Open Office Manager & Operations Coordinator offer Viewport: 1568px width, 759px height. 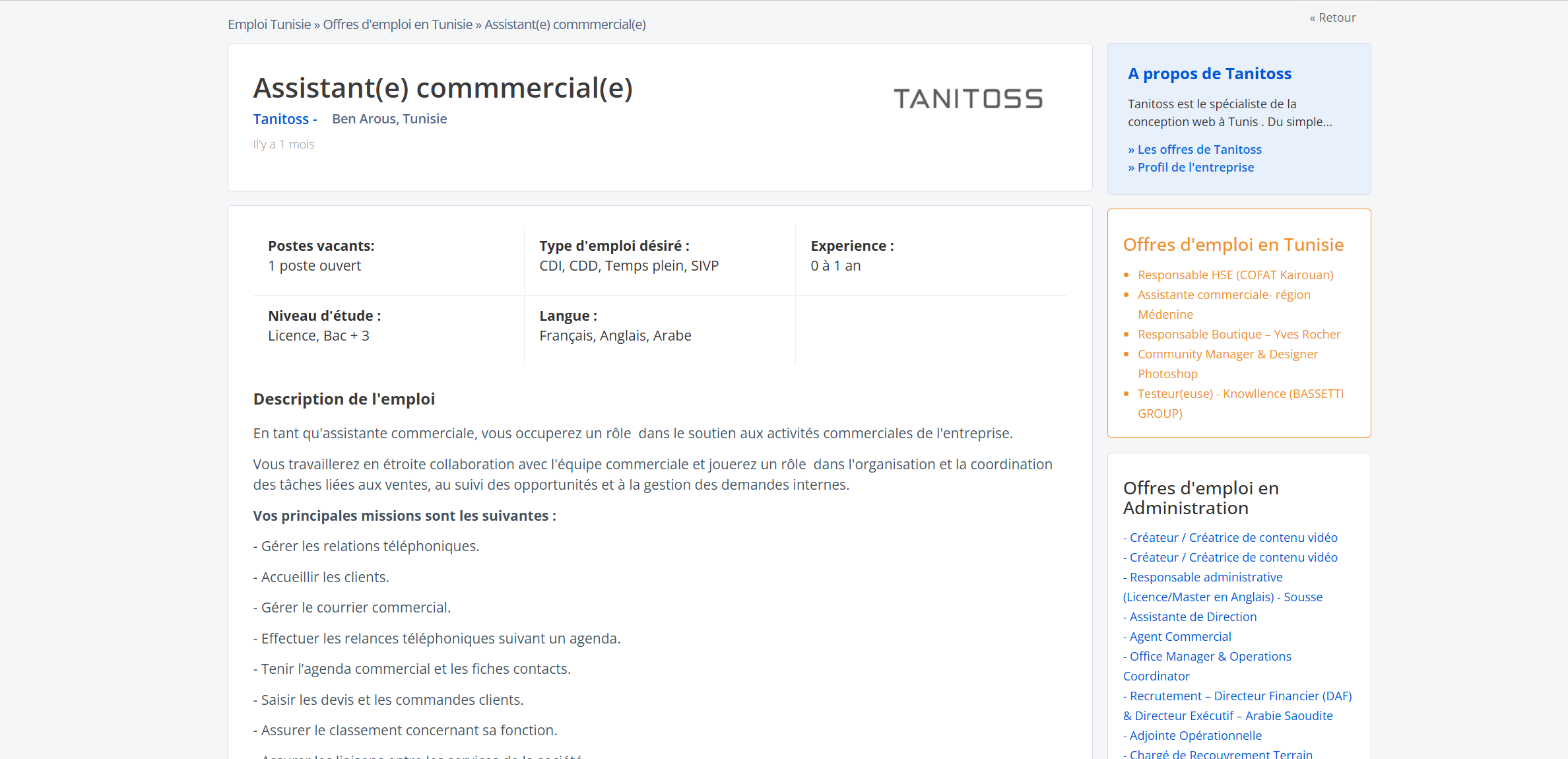(1207, 666)
